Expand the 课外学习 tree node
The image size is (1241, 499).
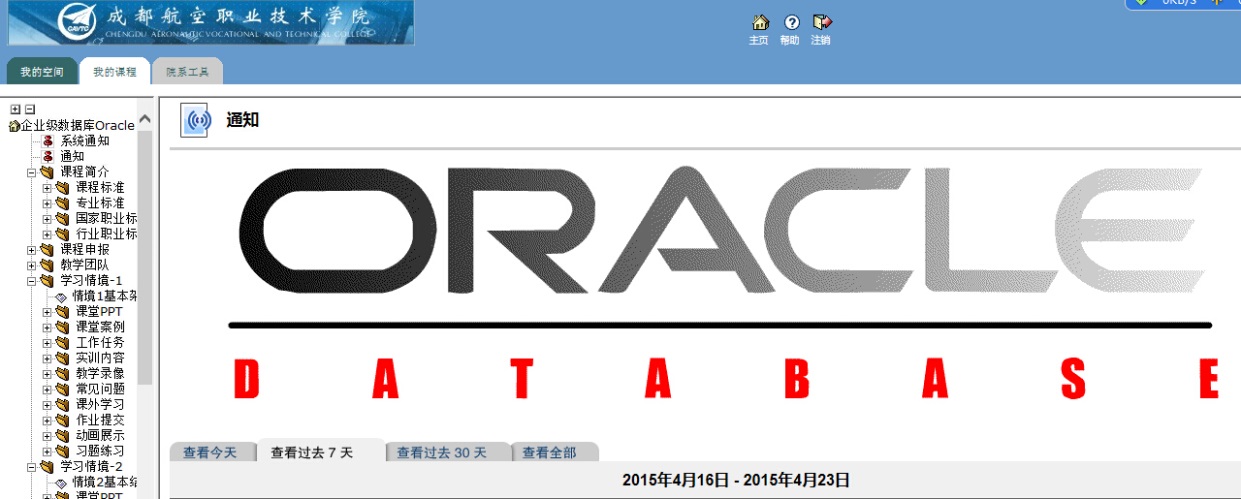point(47,405)
